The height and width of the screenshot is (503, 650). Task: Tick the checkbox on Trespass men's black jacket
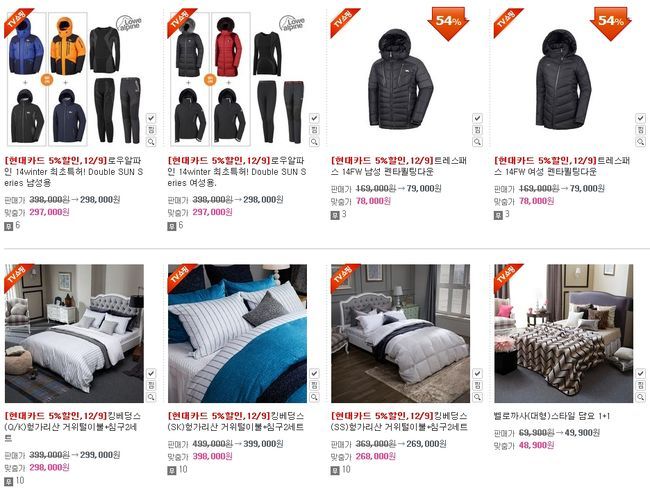(x=478, y=118)
